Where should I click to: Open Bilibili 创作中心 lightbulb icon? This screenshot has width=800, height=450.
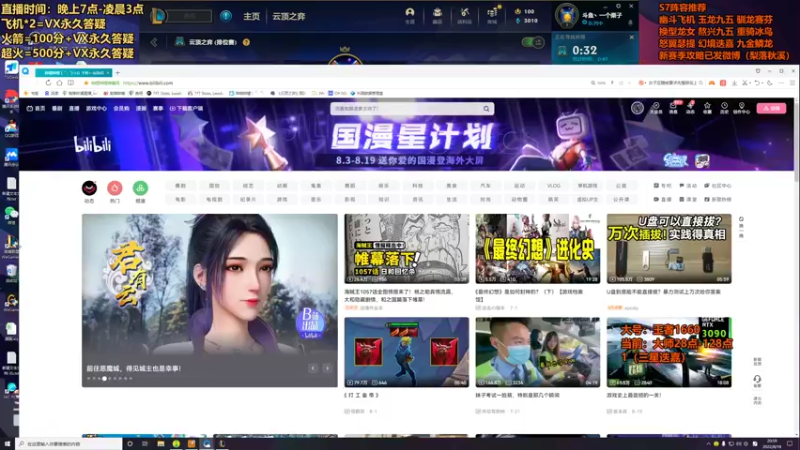pyautogui.click(x=741, y=108)
